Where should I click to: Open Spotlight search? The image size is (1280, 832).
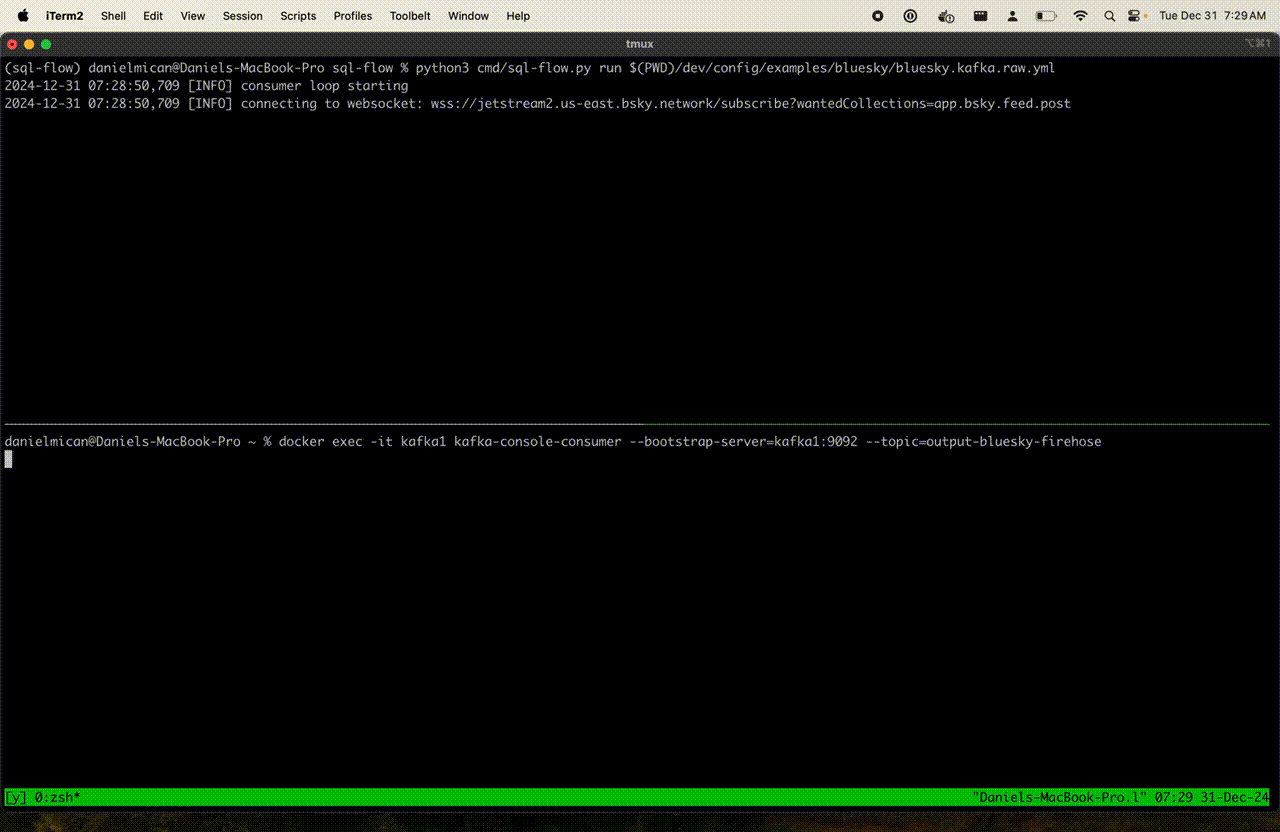[x=1109, y=16]
